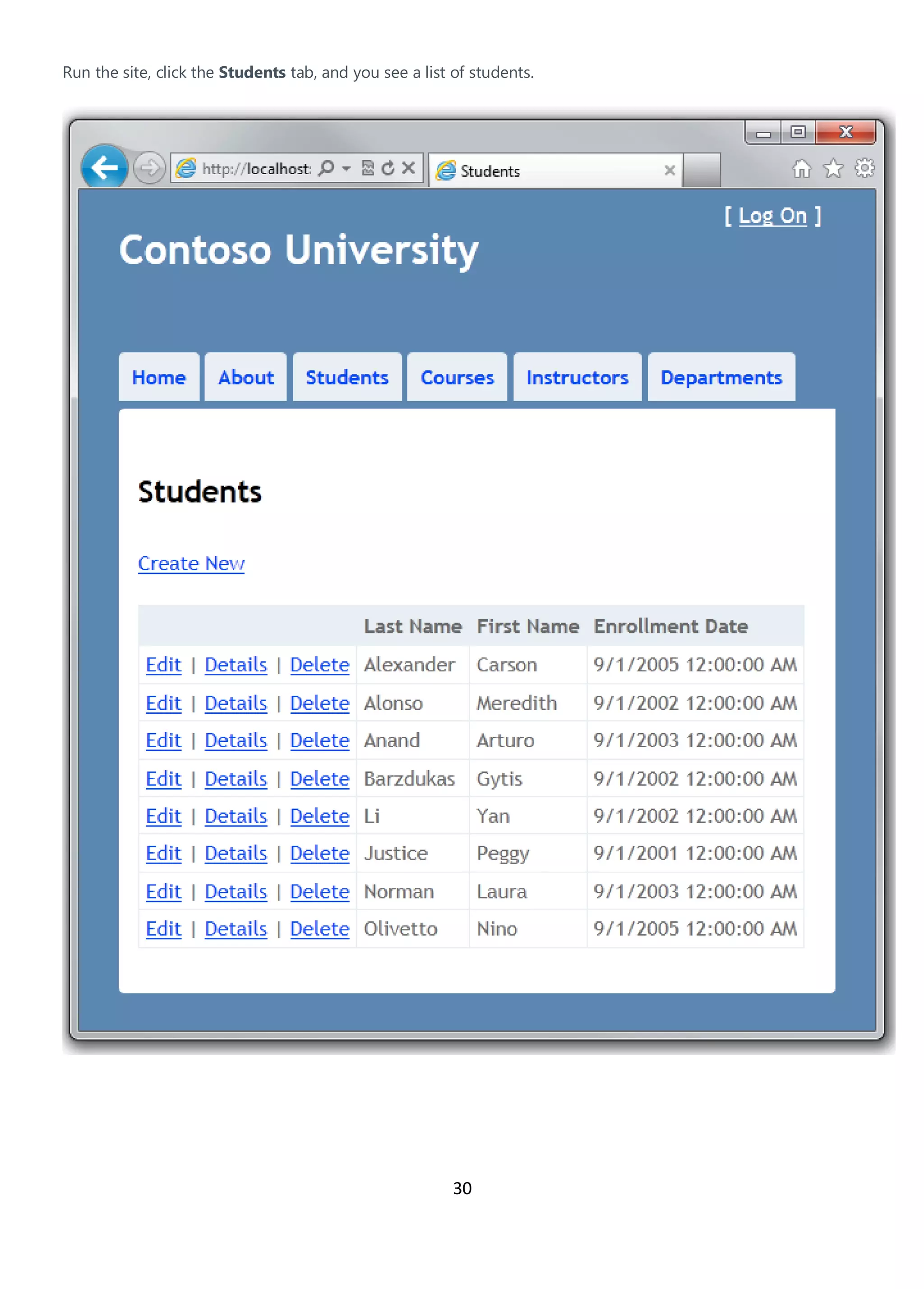Image resolution: width=924 pixels, height=1289 pixels.
Task: Click the Create New link
Action: click(191, 563)
